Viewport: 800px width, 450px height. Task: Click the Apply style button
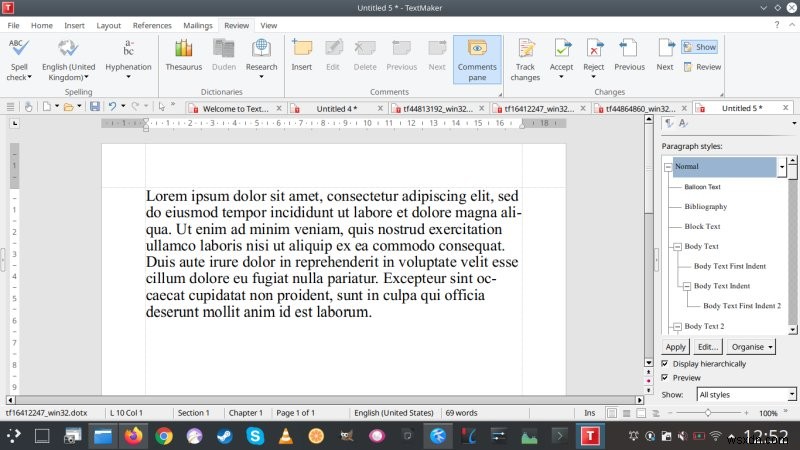(x=676, y=347)
